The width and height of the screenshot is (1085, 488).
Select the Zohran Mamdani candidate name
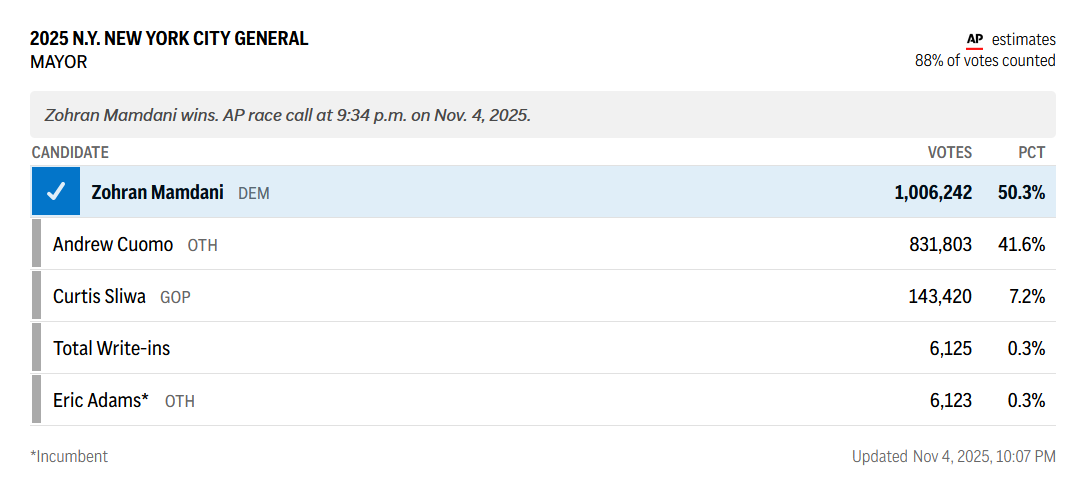[157, 192]
